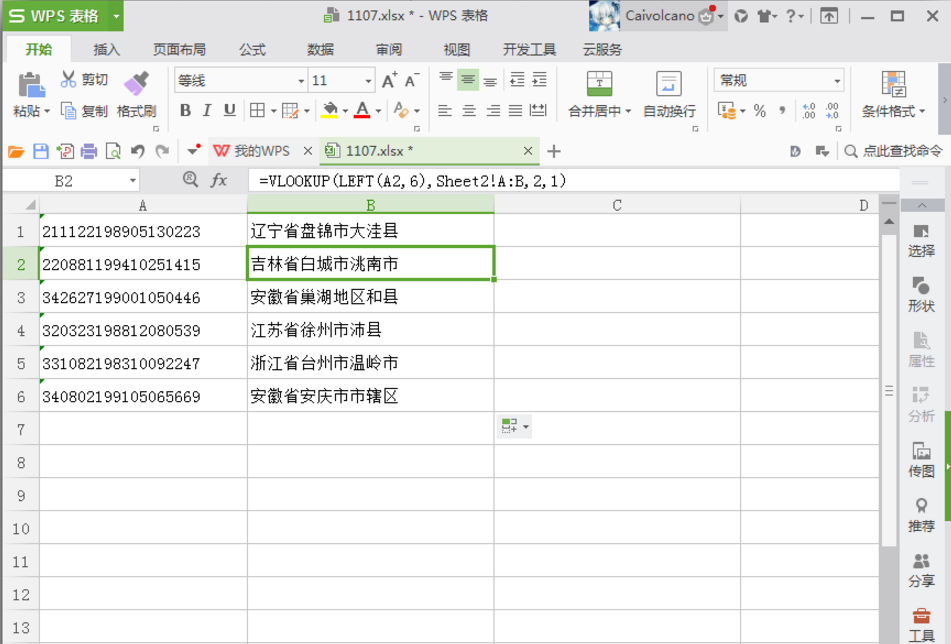
Task: Toggle top vertical alignment
Action: pyautogui.click(x=446, y=79)
